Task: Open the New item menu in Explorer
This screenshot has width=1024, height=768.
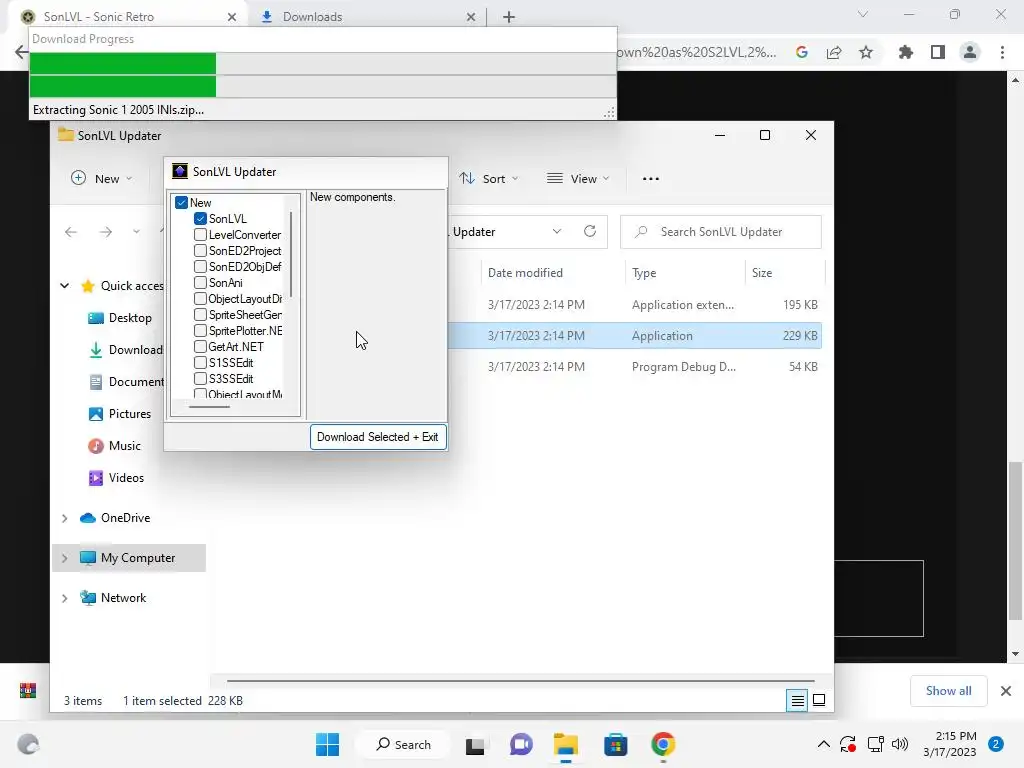Action: click(x=102, y=178)
